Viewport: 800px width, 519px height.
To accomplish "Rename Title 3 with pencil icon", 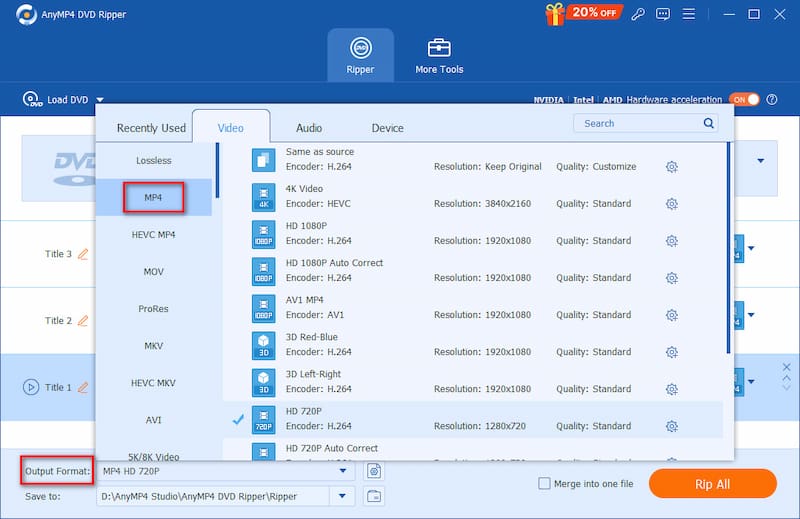I will click(83, 254).
